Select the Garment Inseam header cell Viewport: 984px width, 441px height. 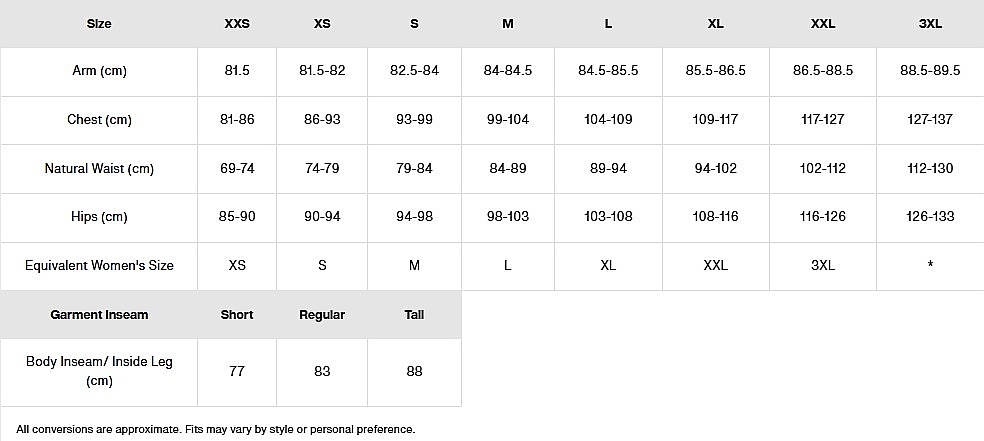click(99, 315)
